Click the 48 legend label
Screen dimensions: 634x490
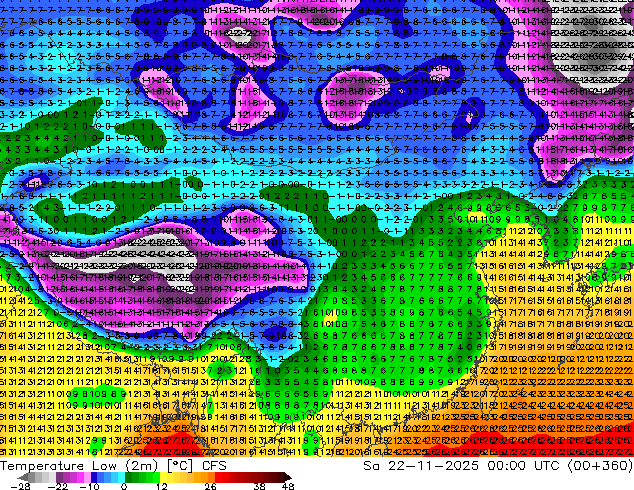pyautogui.click(x=288, y=486)
